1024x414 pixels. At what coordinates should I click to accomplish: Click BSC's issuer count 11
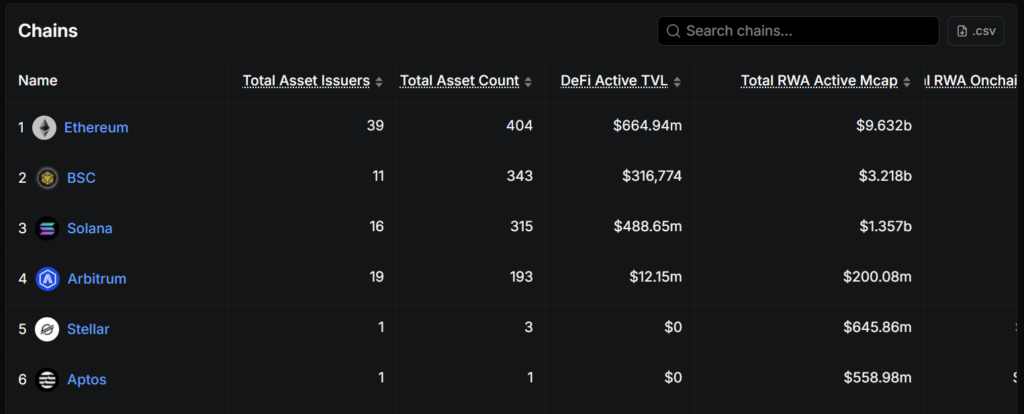tap(377, 176)
